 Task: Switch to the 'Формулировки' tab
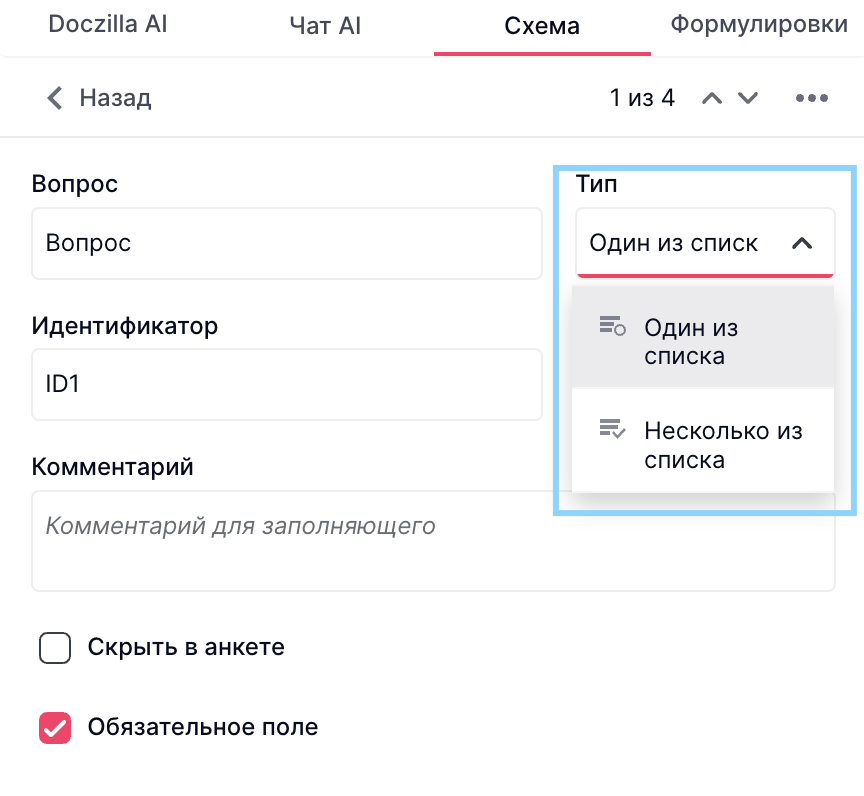click(x=758, y=25)
